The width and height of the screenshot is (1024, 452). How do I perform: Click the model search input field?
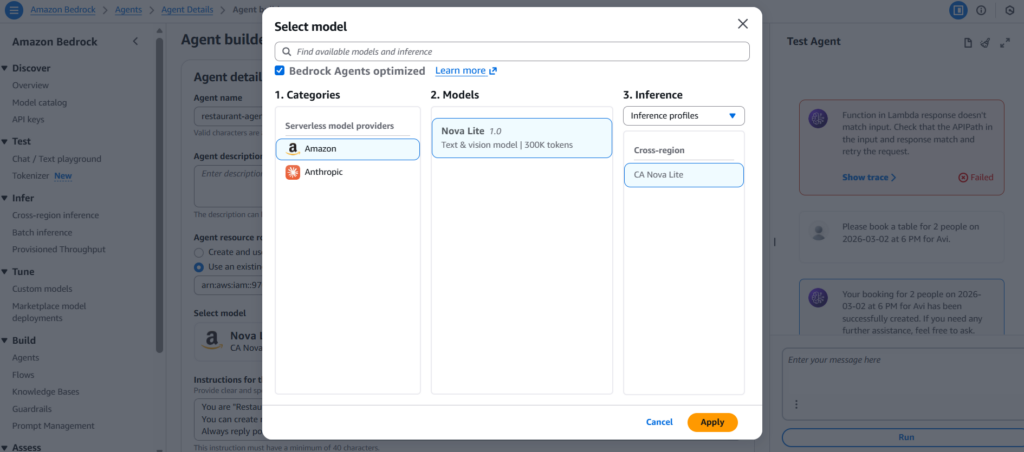[x=511, y=51]
